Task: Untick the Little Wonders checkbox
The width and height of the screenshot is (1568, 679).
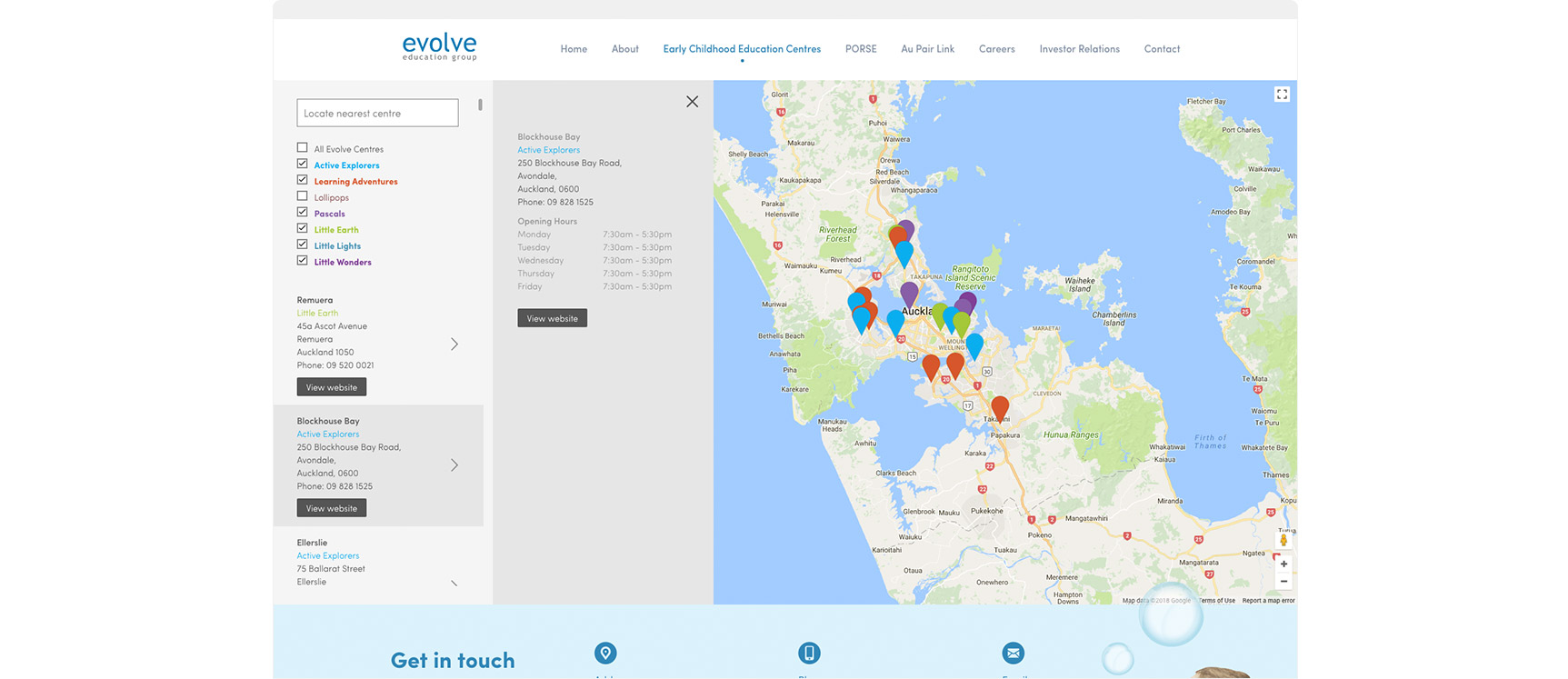Action: tap(302, 261)
